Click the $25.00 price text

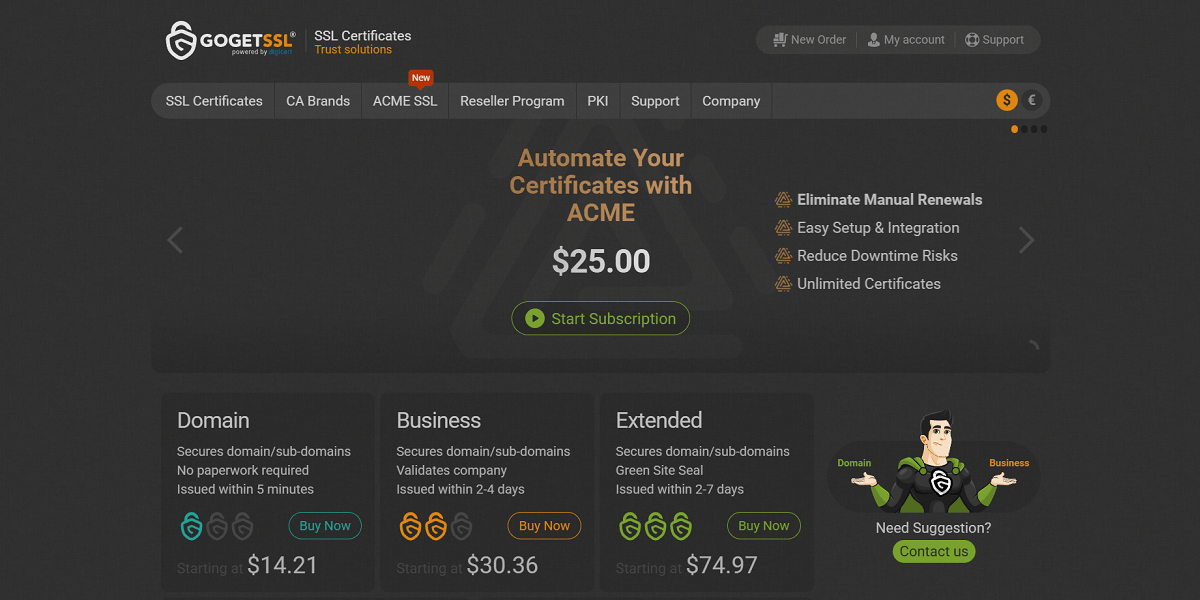[601, 261]
